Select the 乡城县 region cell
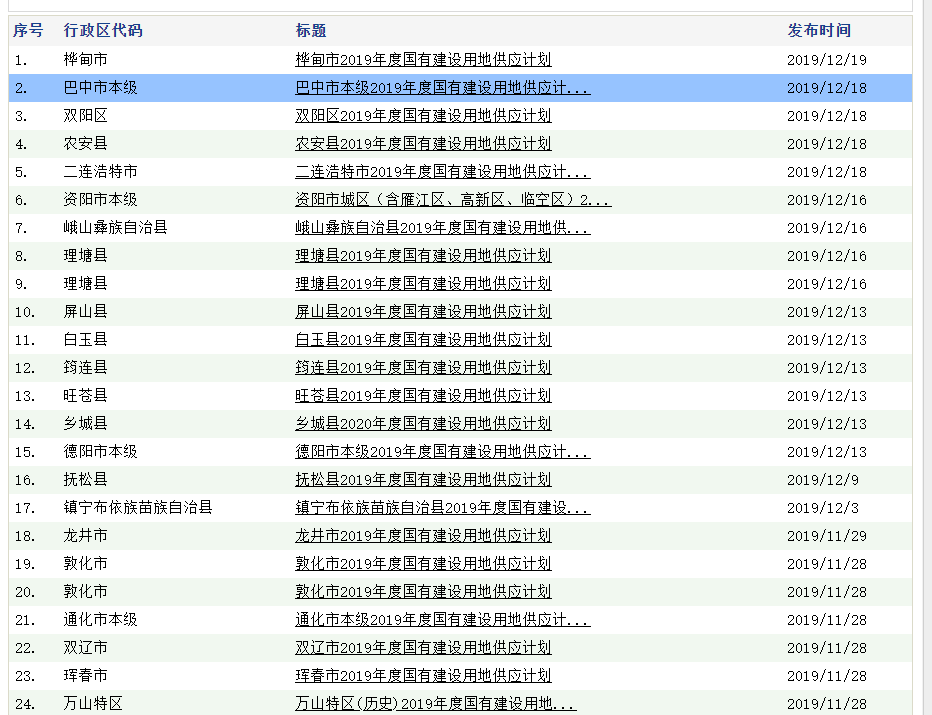932x715 pixels. (x=86, y=424)
